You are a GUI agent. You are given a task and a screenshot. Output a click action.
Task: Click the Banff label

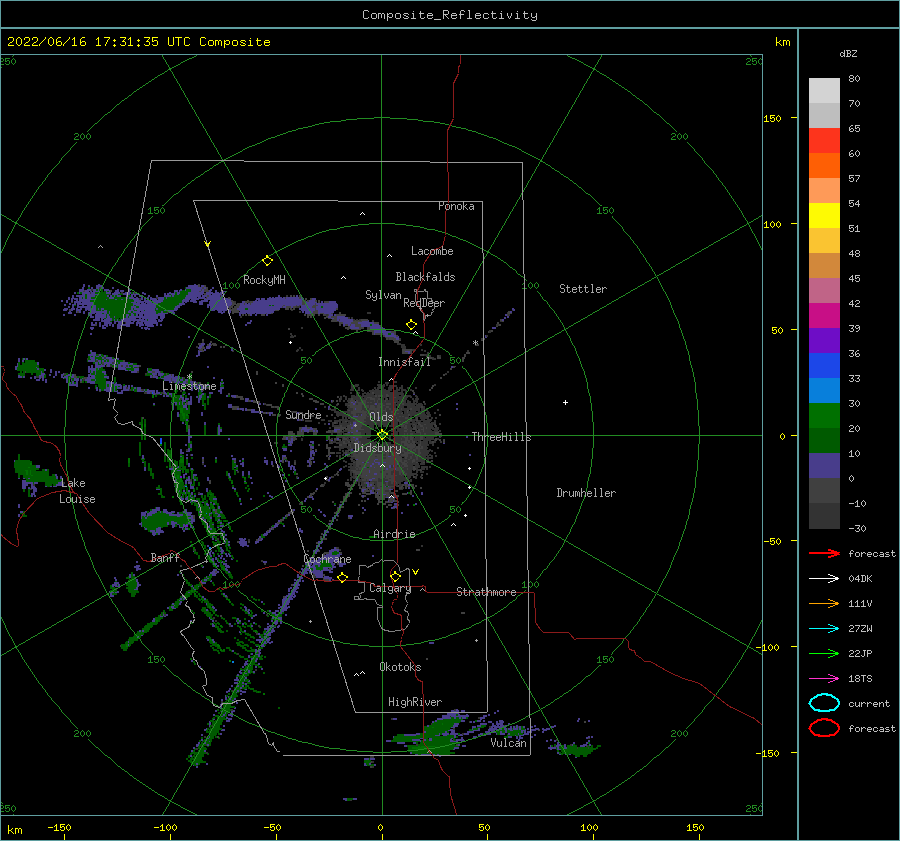(x=165, y=557)
